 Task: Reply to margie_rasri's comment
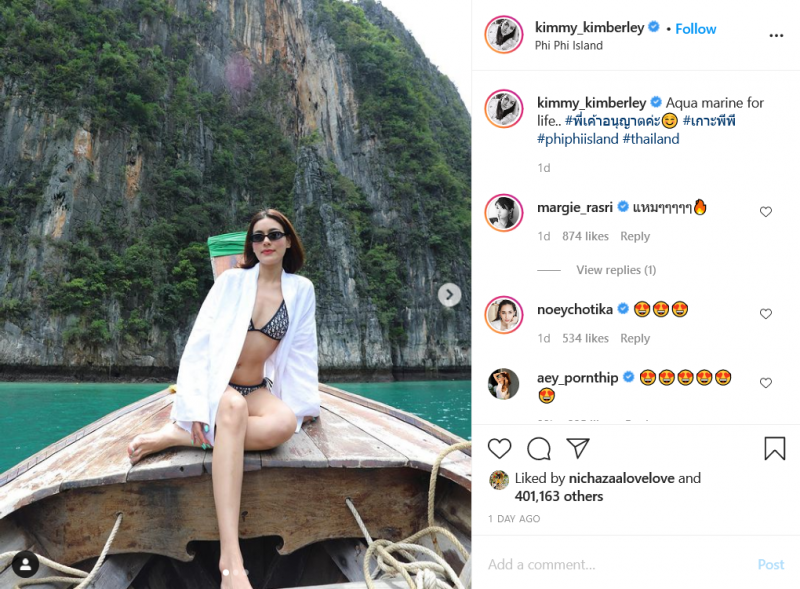(635, 236)
